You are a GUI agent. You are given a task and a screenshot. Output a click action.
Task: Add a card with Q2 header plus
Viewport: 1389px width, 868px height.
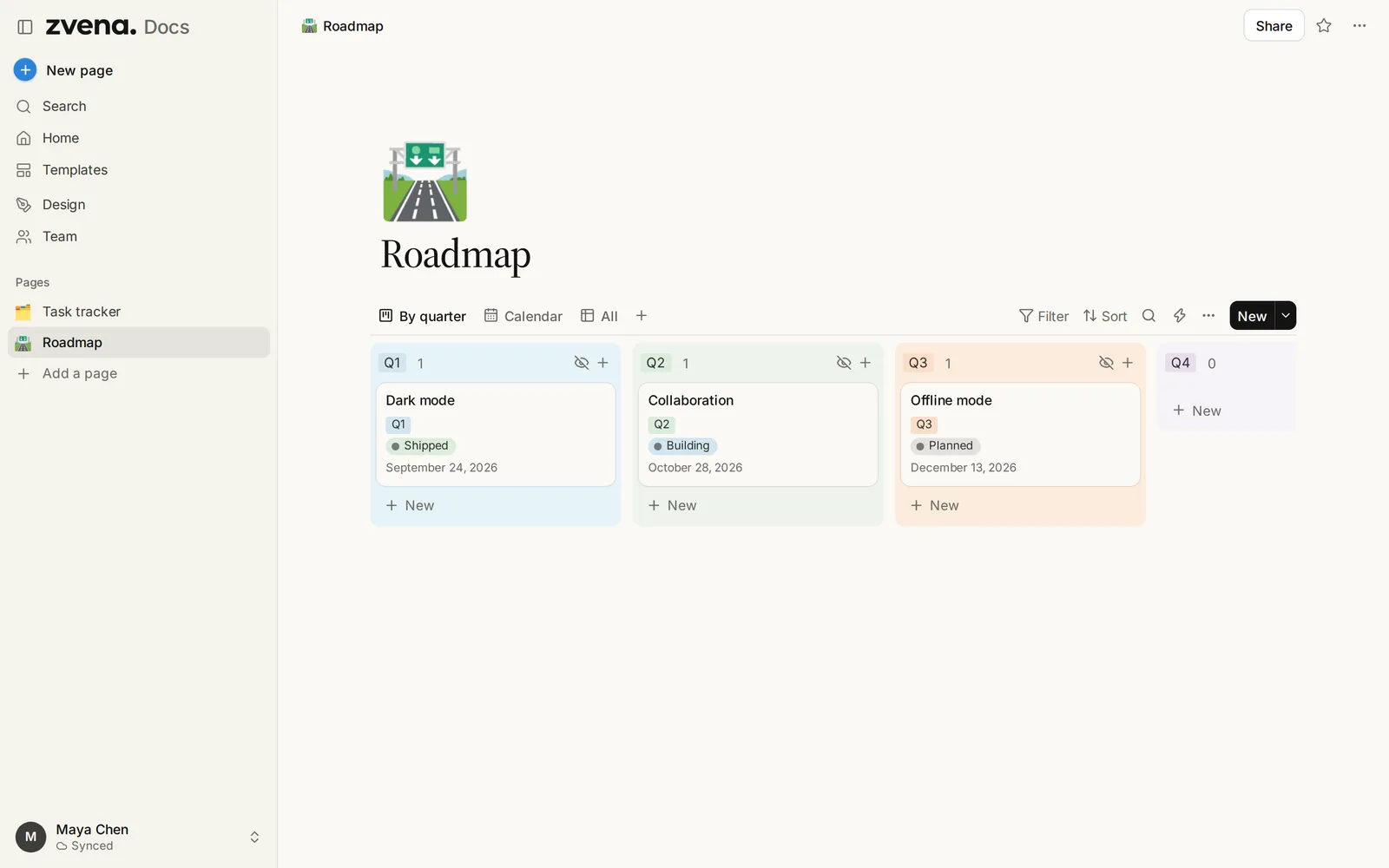866,363
